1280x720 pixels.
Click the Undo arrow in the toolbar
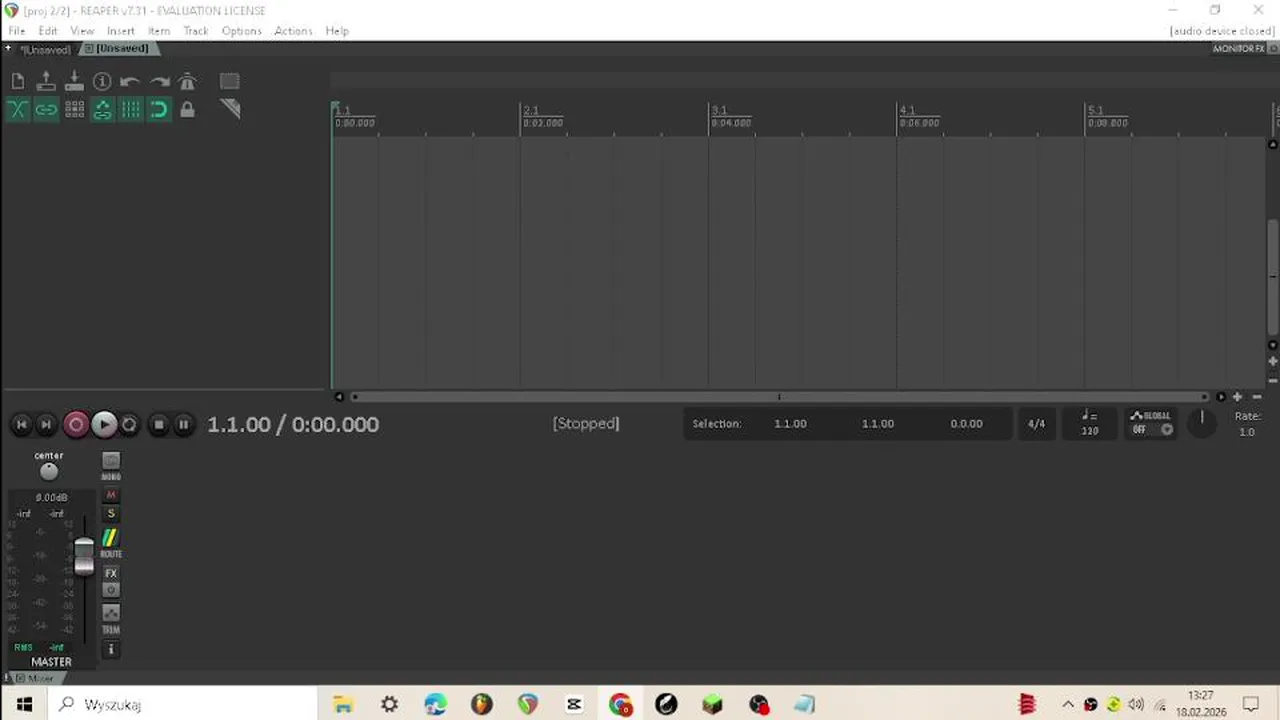click(130, 82)
